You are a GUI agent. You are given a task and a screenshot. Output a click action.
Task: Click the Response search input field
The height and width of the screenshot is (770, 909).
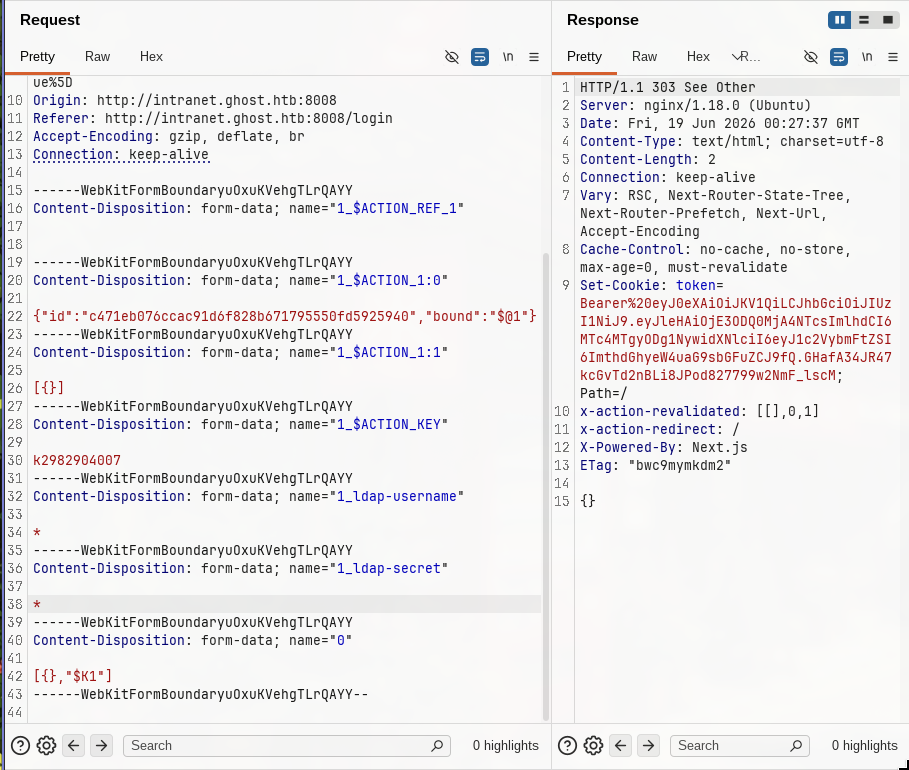coord(740,746)
